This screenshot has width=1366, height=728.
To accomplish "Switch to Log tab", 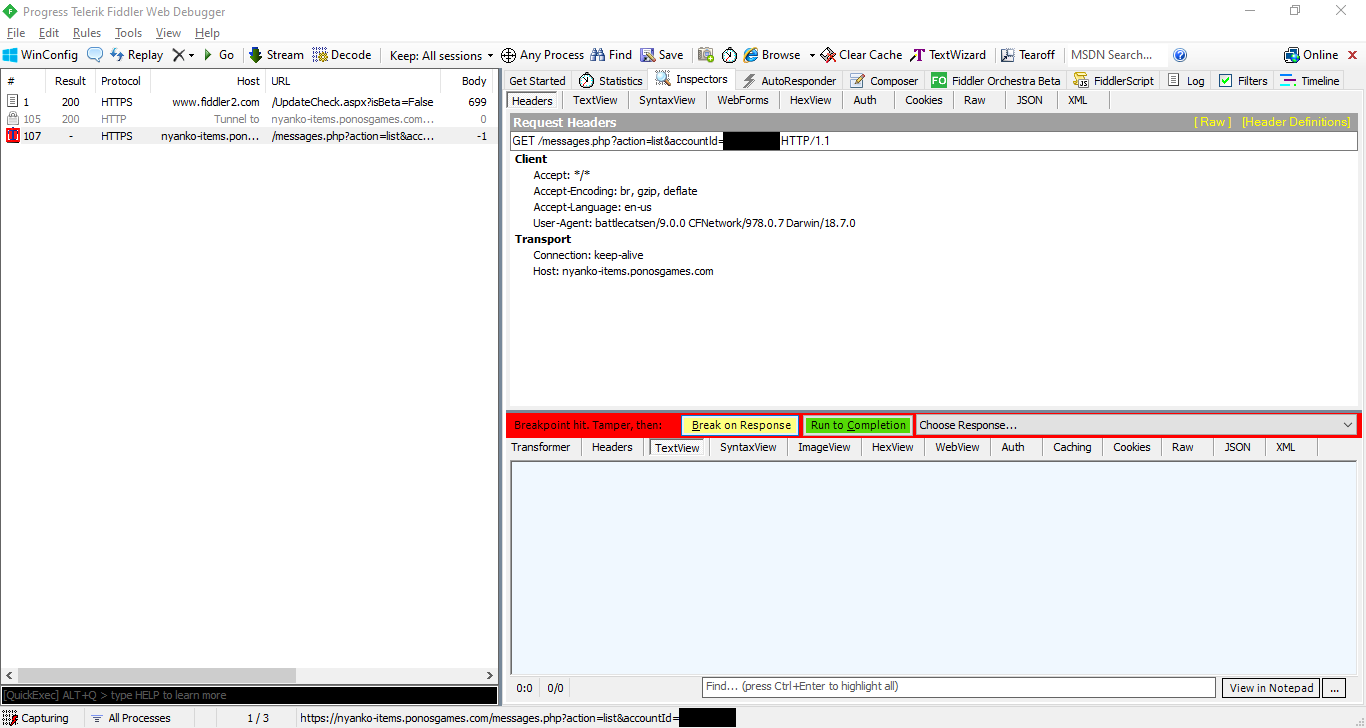I will pos(1186,81).
